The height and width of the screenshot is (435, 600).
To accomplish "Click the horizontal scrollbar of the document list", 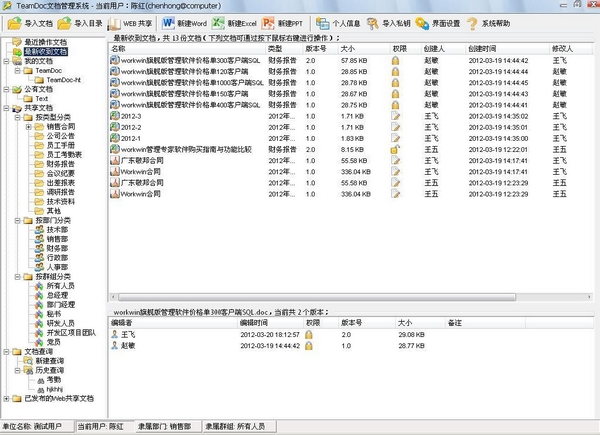I will [316, 297].
